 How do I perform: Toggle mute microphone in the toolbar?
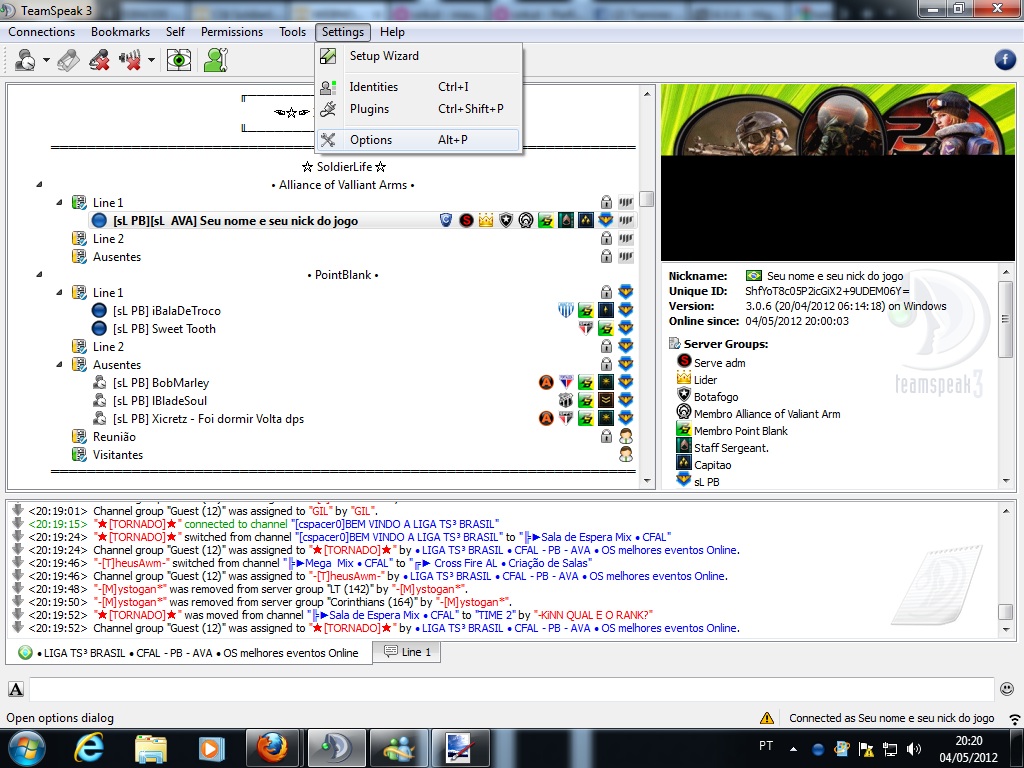click(98, 60)
